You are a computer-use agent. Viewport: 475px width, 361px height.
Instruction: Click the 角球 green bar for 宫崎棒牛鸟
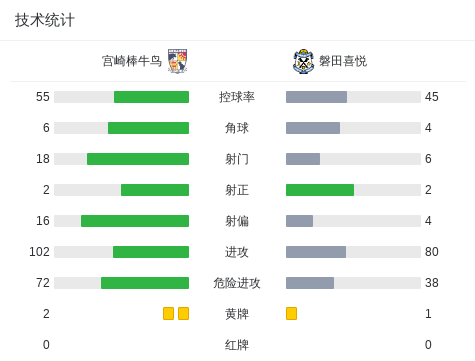[148, 128]
